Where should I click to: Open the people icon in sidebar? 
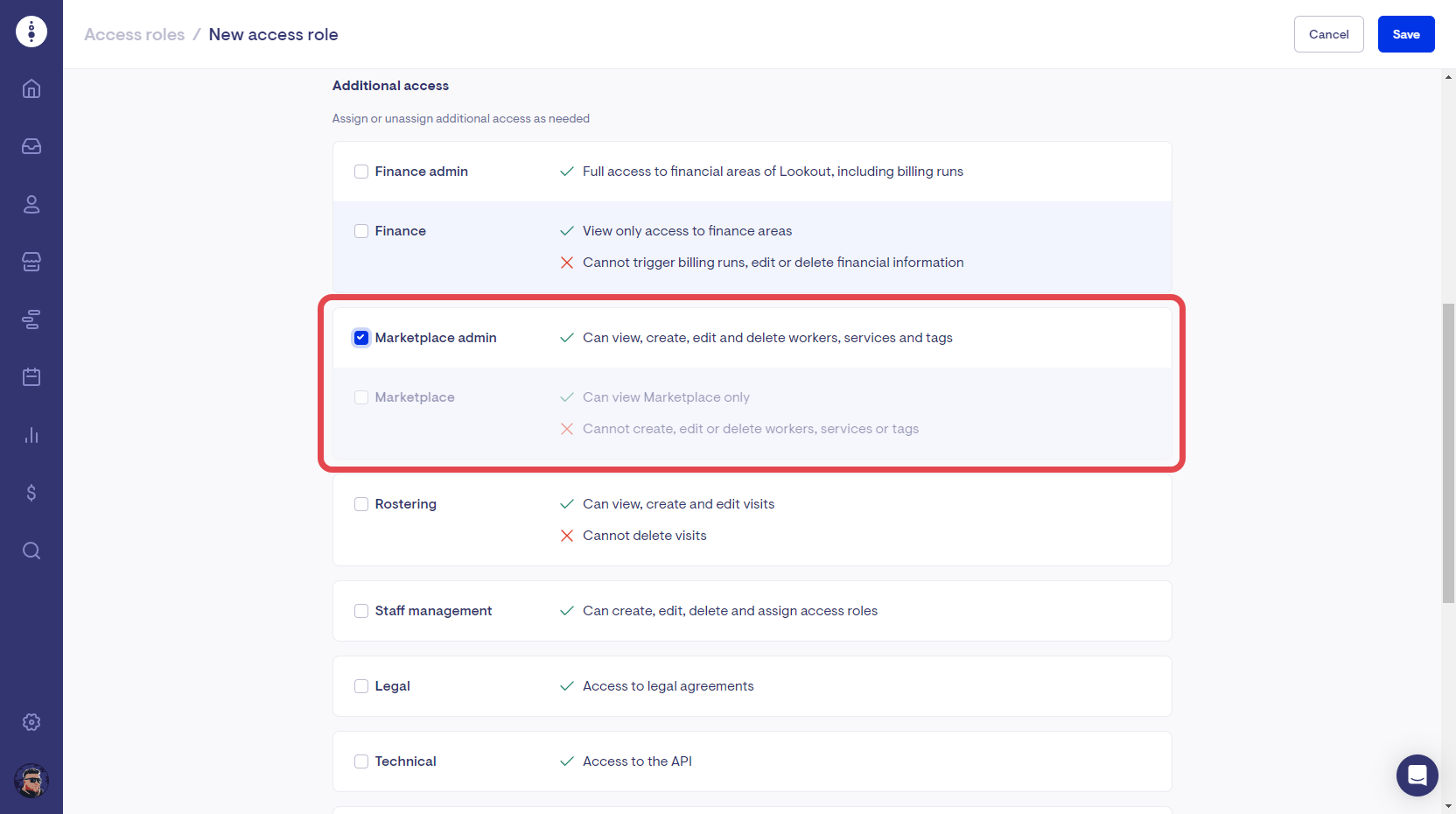click(x=31, y=204)
